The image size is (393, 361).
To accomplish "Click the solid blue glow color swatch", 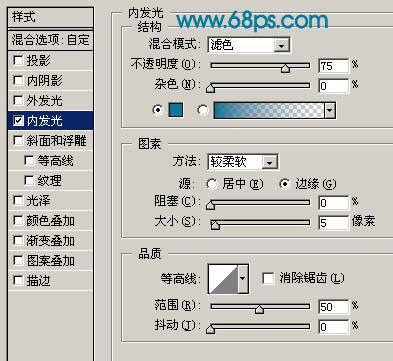I will [176, 110].
